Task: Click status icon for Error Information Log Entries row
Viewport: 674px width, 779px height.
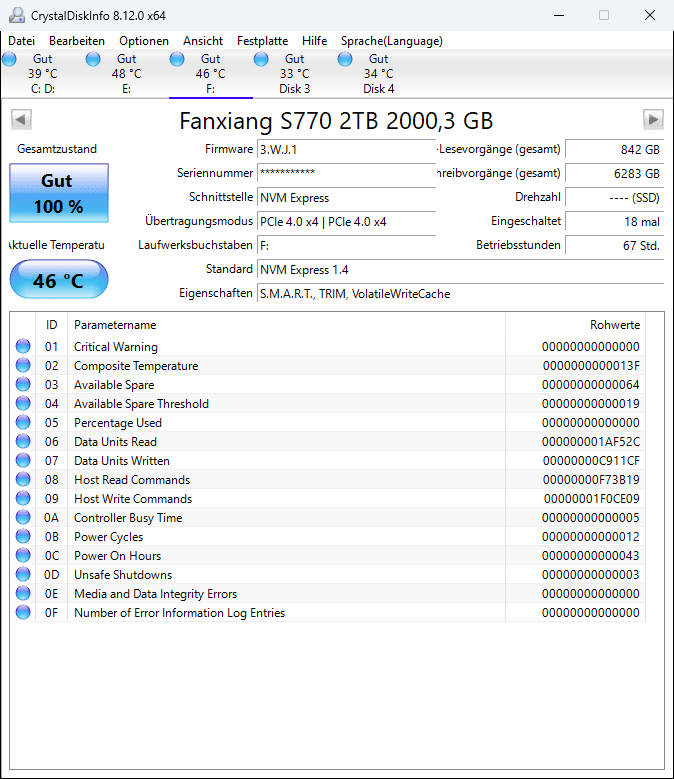Action: pyautogui.click(x=23, y=612)
